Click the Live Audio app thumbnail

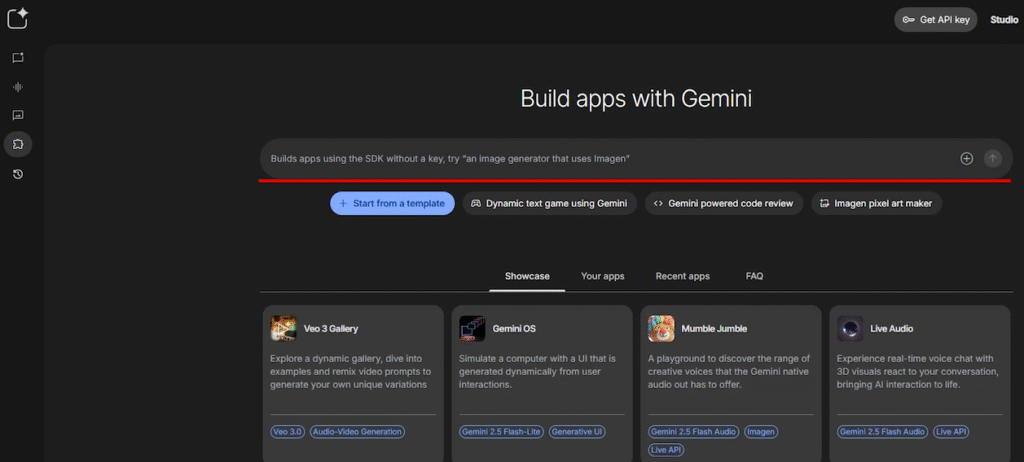pyautogui.click(x=850, y=329)
